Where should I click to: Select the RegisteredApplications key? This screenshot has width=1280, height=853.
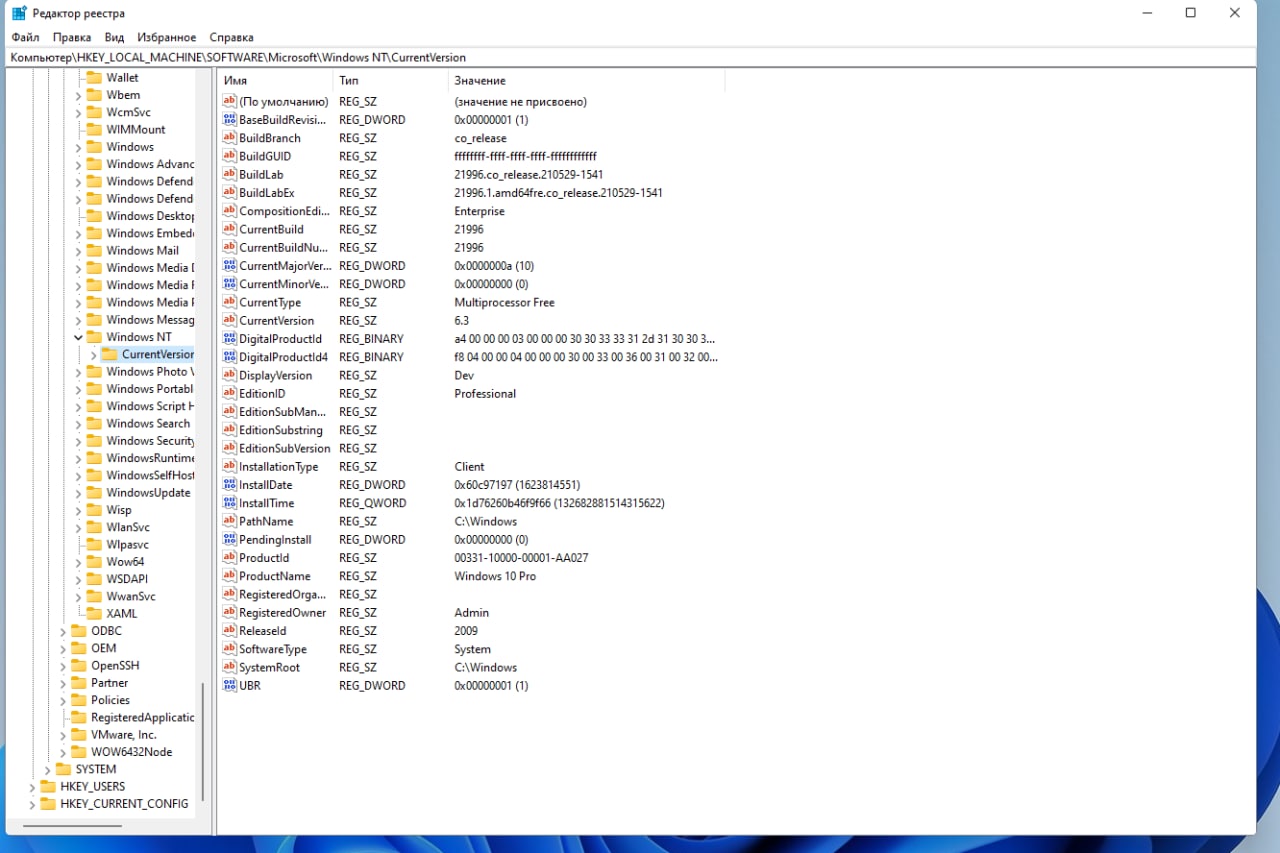142,717
